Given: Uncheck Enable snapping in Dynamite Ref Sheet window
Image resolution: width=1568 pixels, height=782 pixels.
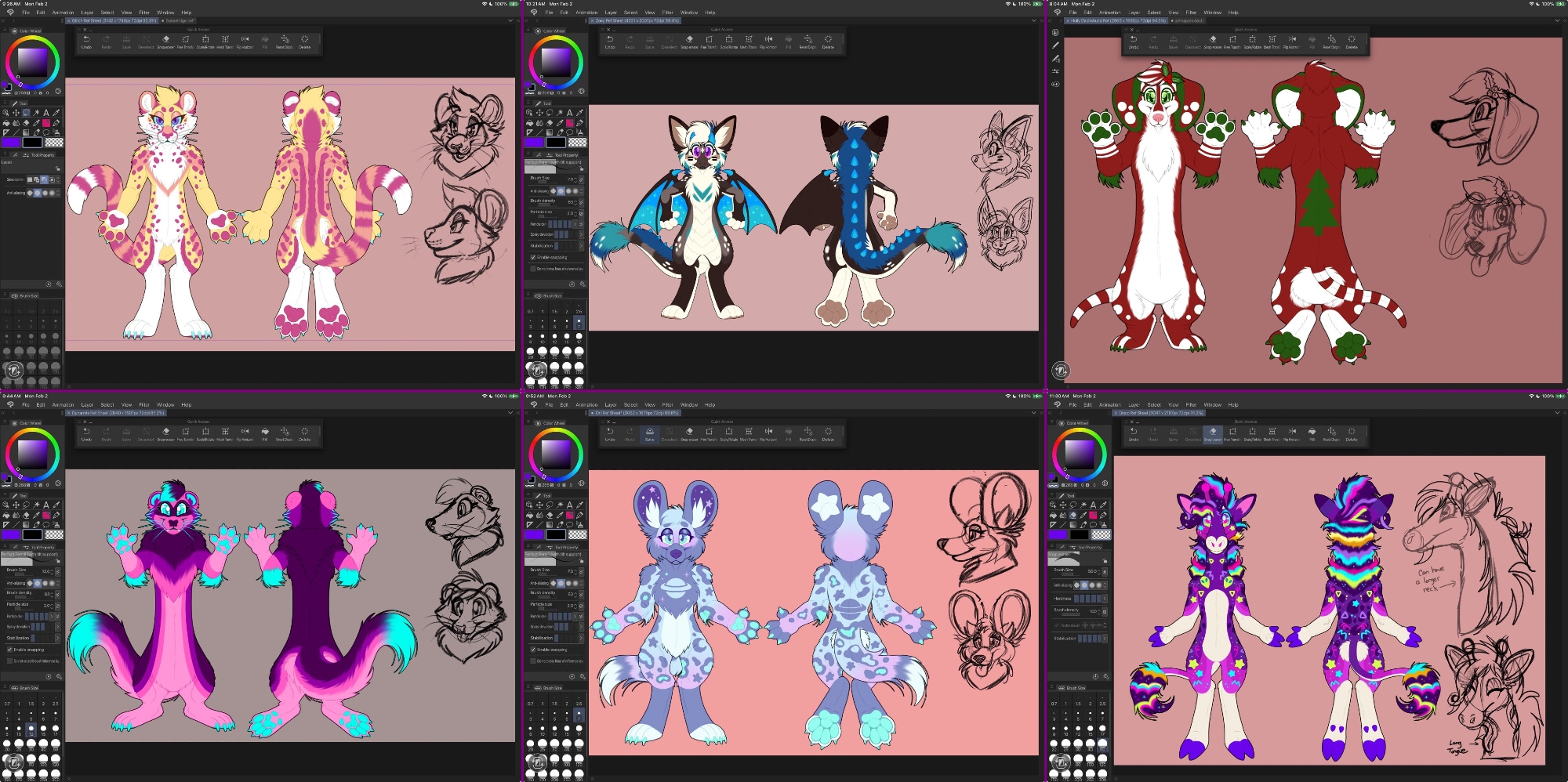Looking at the screenshot, I should [x=9, y=650].
